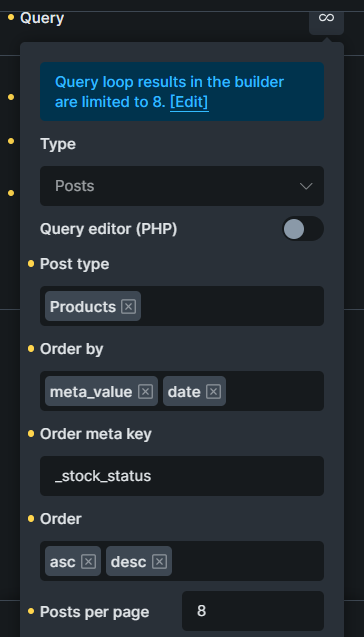Remove the date order by tag
This screenshot has height=637, width=364.
[x=213, y=392]
